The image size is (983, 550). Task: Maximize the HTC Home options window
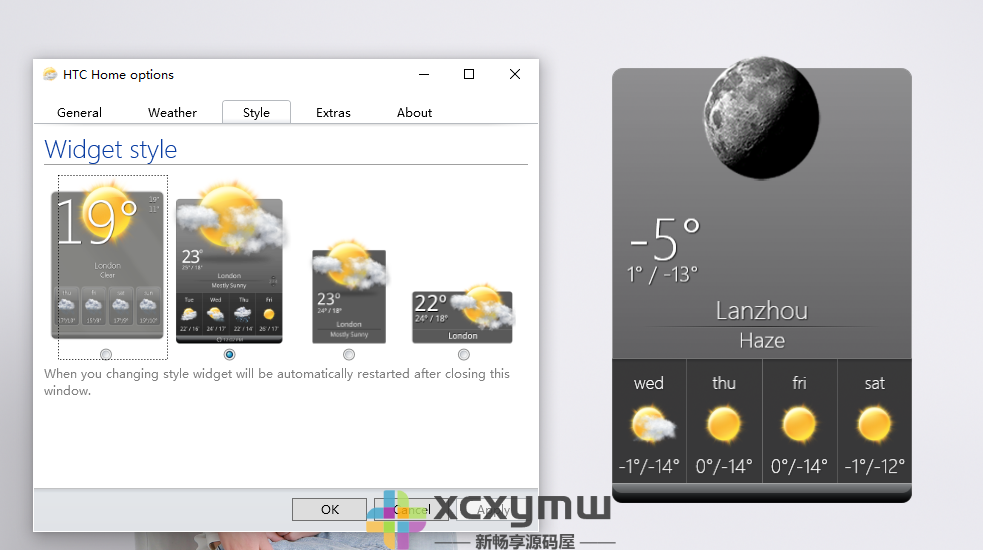pos(469,74)
